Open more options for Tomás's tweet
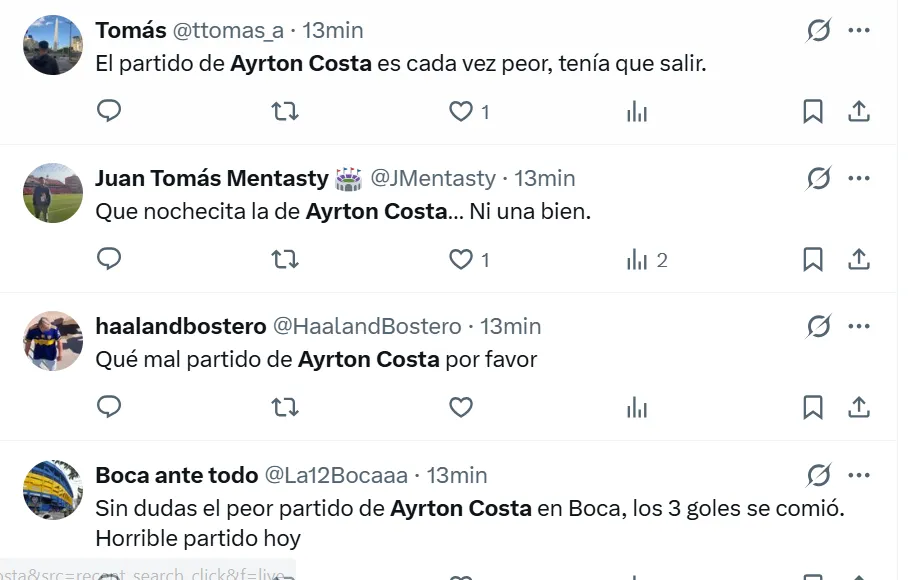This screenshot has width=918, height=580. pos(859,31)
